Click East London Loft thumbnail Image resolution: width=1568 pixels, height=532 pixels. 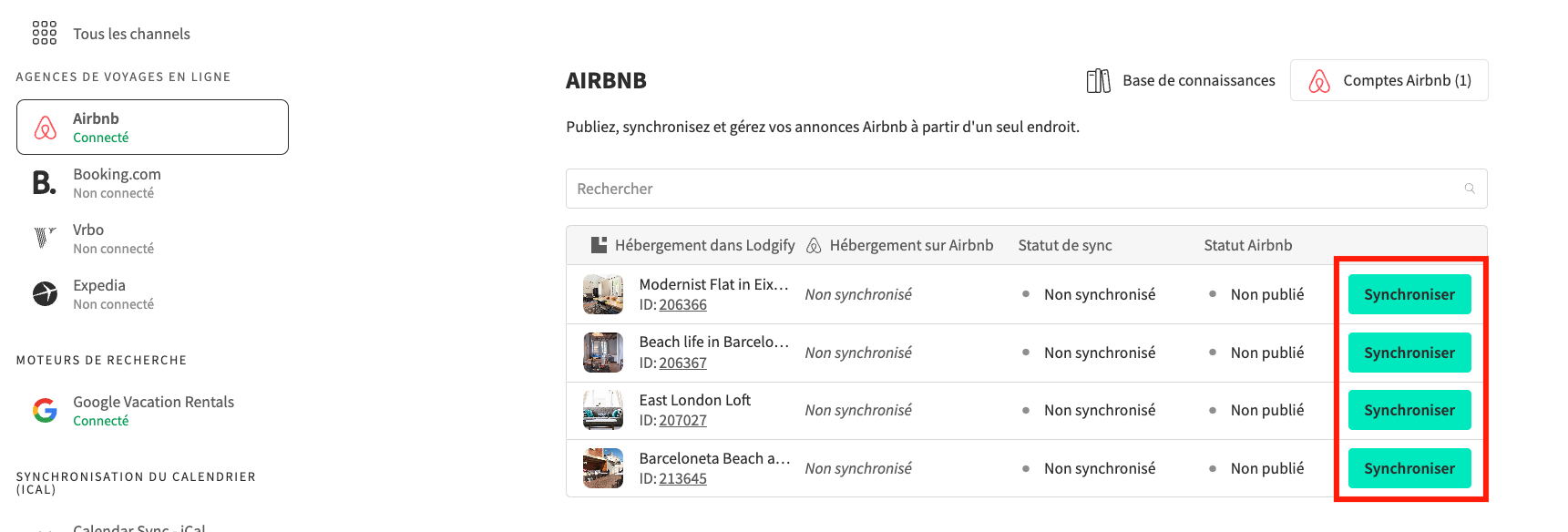click(602, 410)
